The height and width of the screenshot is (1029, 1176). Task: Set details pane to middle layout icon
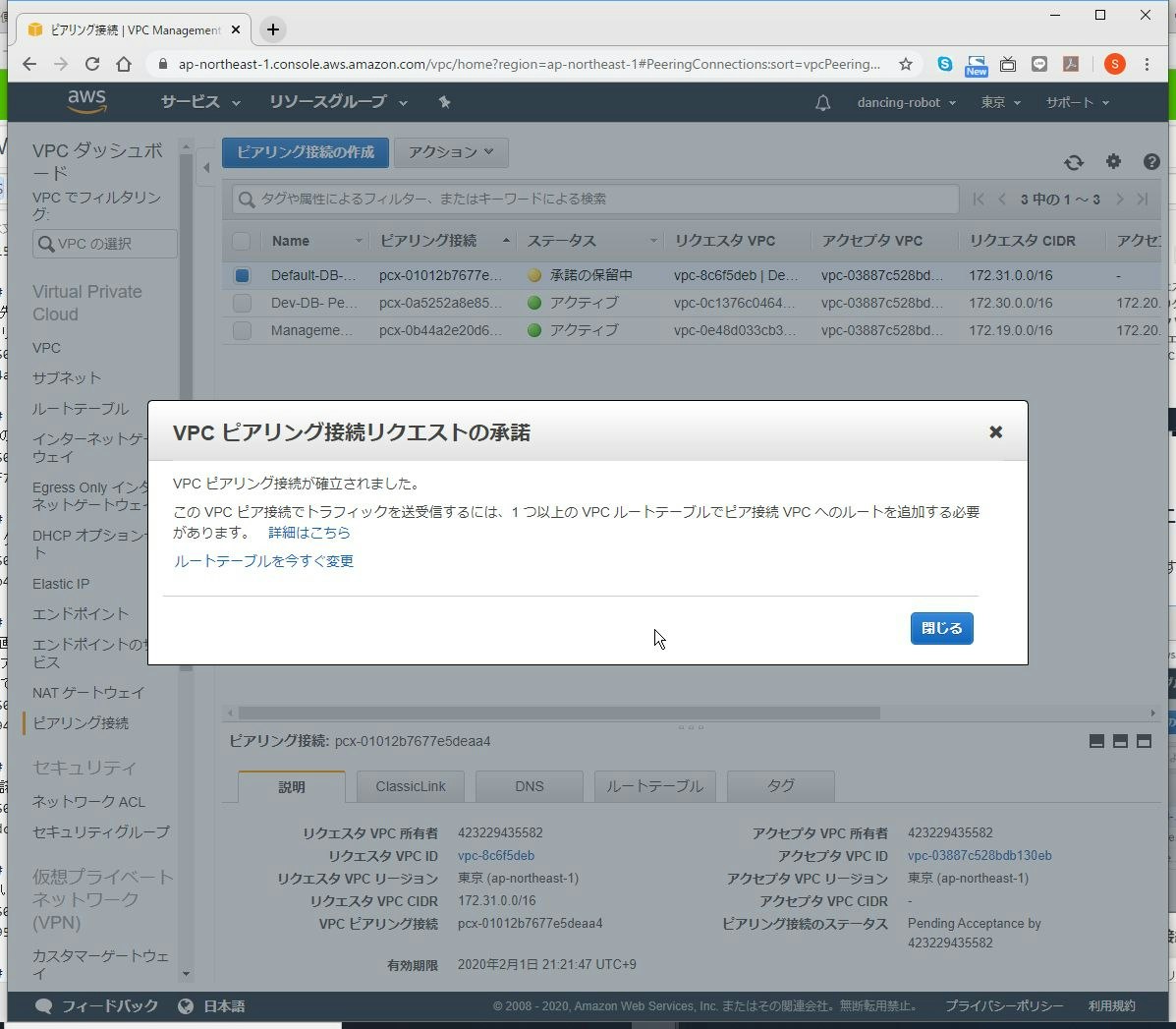[x=1120, y=741]
